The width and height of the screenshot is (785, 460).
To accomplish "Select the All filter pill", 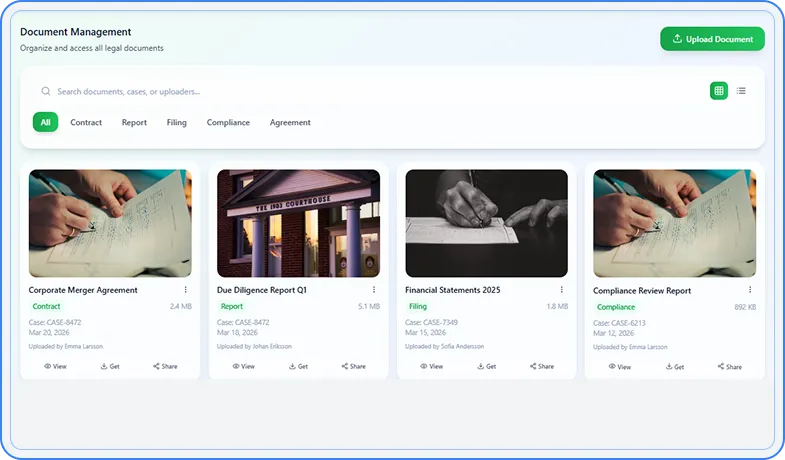I will 45,122.
